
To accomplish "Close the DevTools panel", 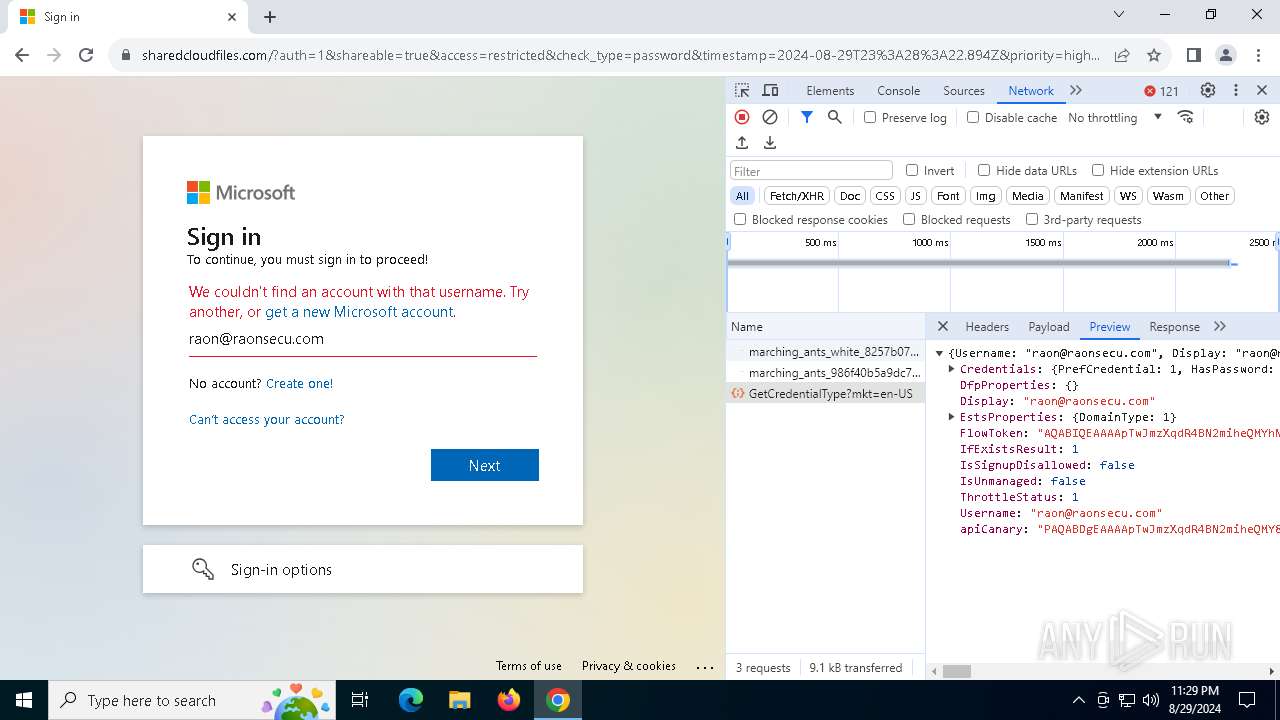I will tap(1262, 90).
